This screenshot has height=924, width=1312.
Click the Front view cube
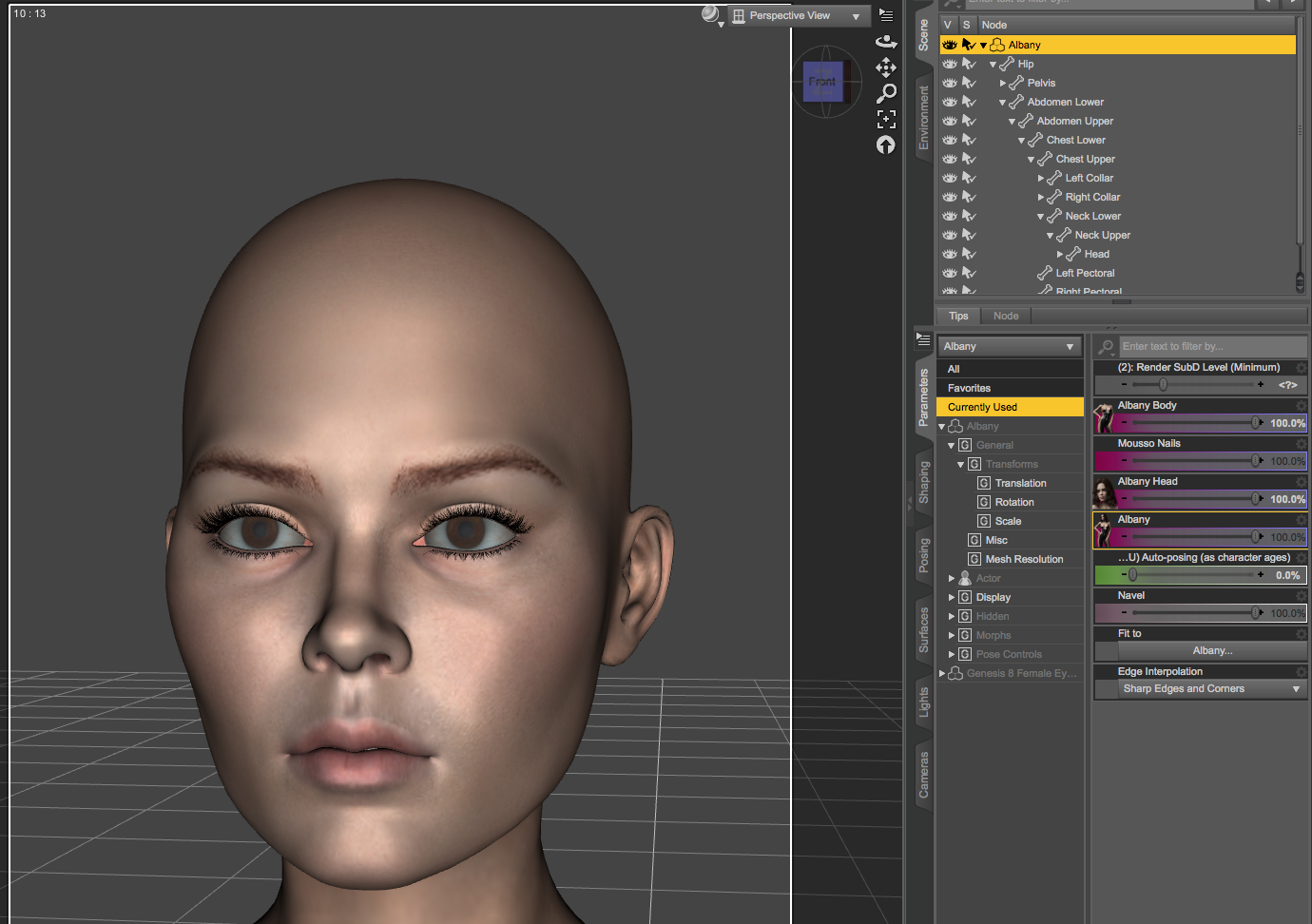point(822,82)
